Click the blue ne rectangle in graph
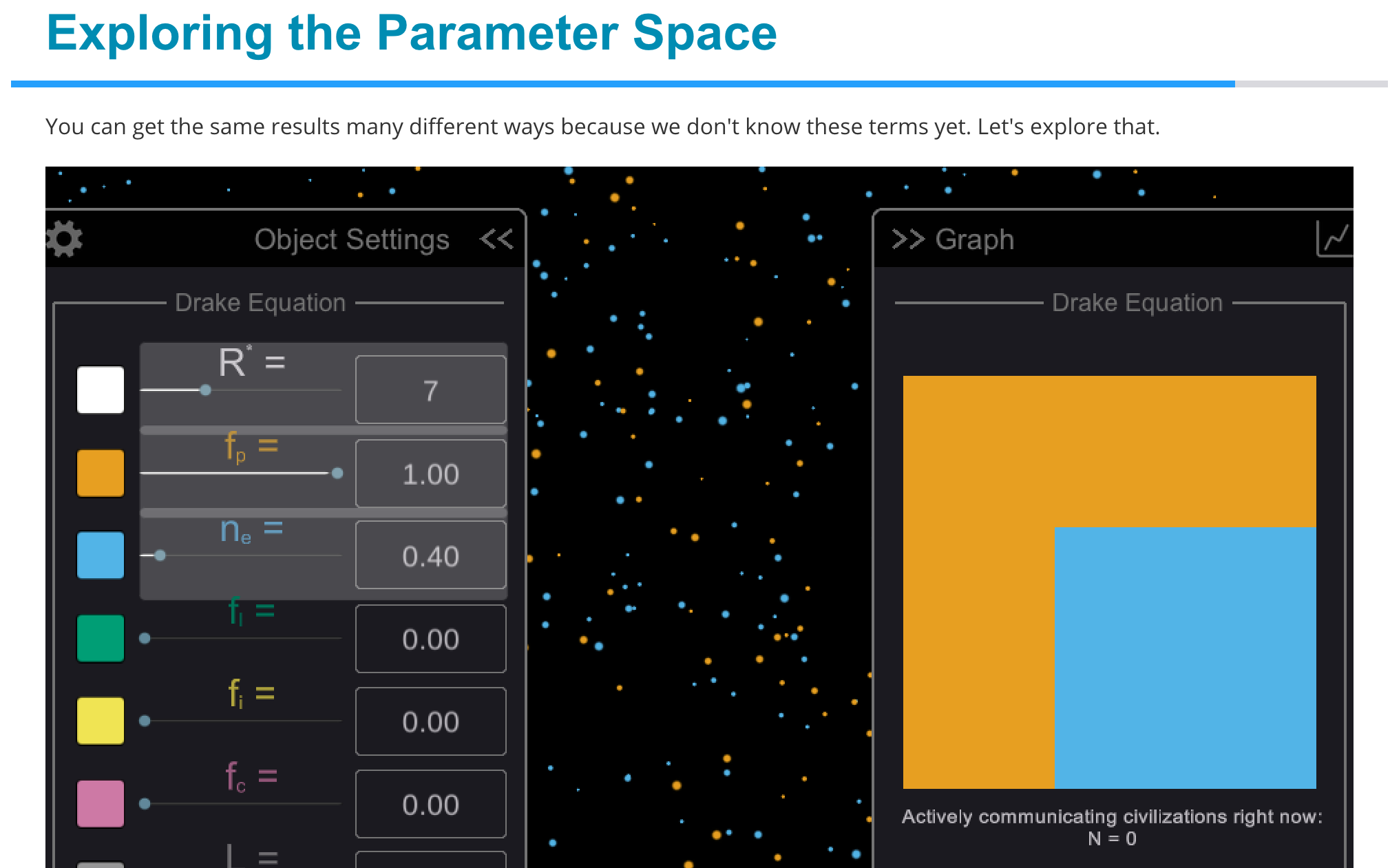Viewport: 1390px width, 868px height. click(x=1184, y=657)
